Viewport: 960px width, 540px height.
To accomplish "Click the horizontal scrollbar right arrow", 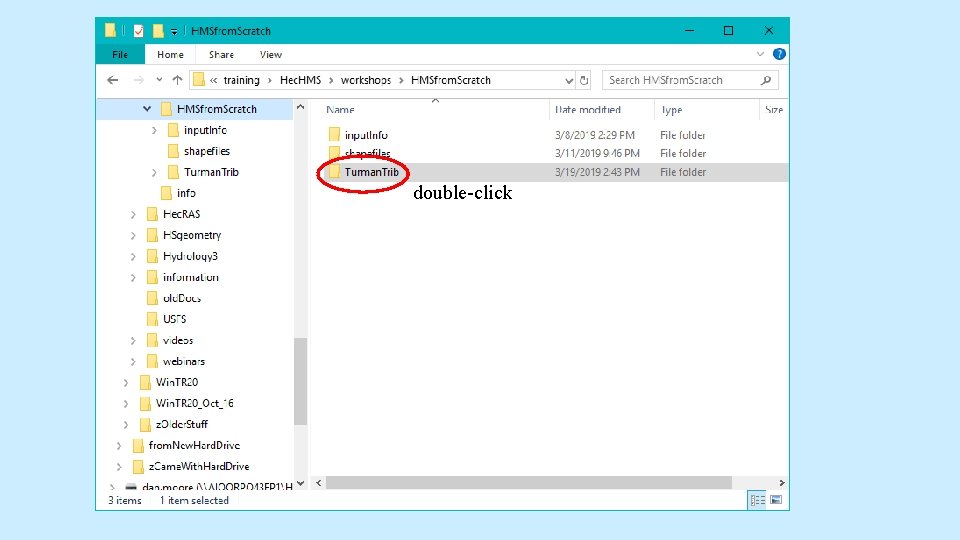I will 782,483.
